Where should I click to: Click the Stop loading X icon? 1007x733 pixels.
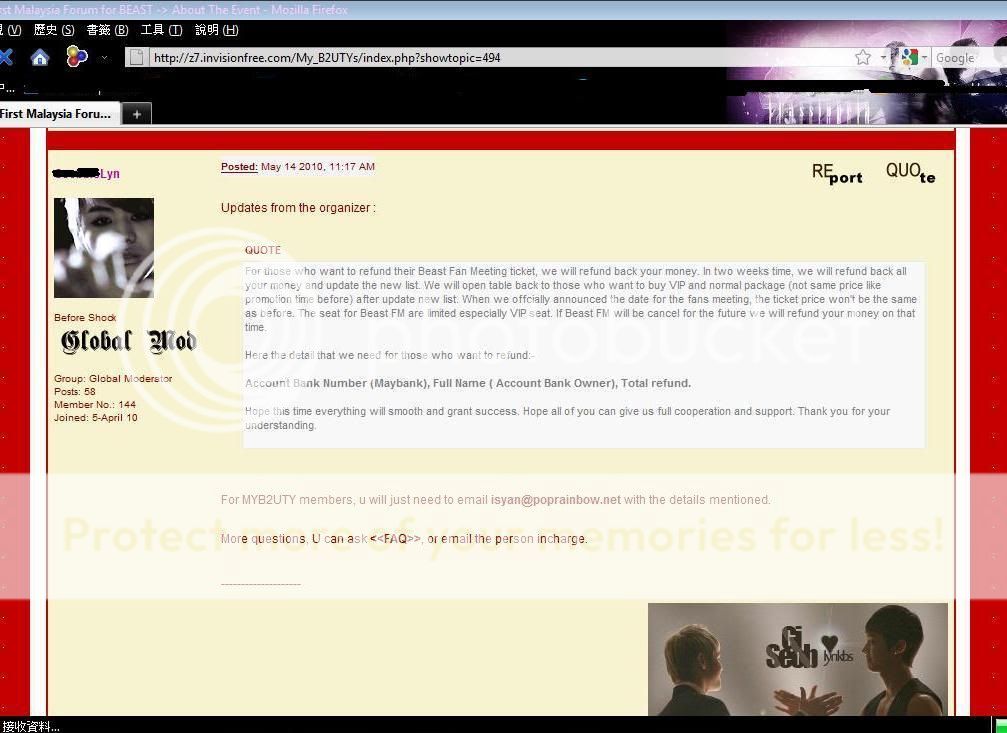click(6, 57)
